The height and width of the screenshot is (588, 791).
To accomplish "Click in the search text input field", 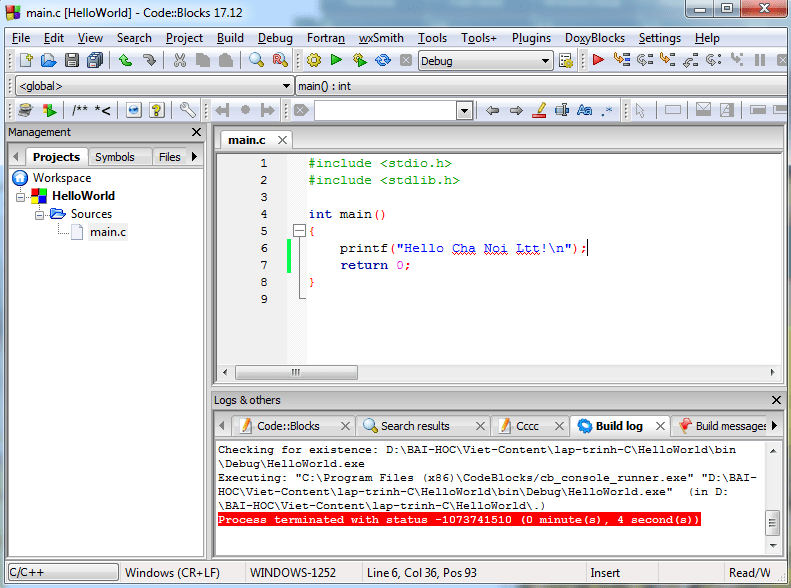I will 385,110.
